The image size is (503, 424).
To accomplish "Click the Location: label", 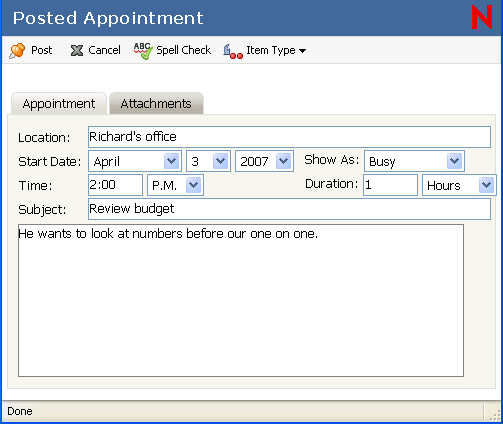I will coord(44,138).
